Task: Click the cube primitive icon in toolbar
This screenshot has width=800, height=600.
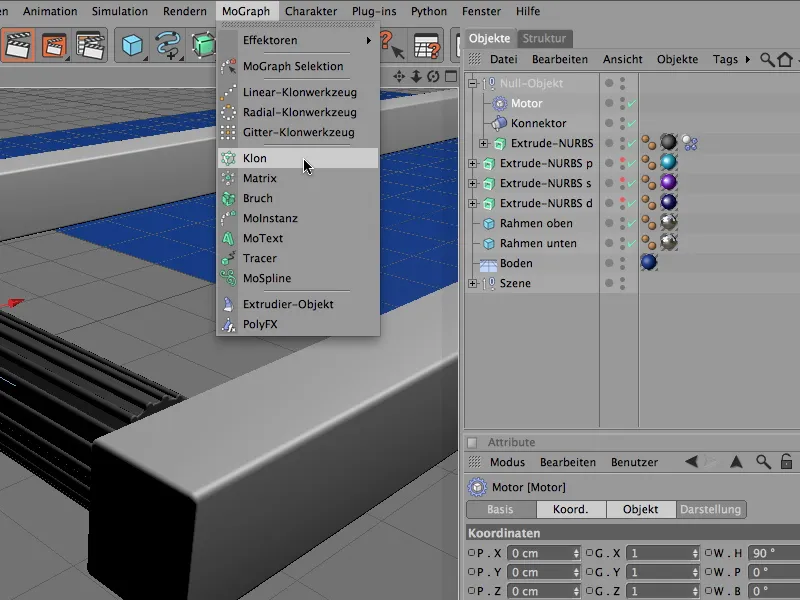Action: (x=131, y=45)
